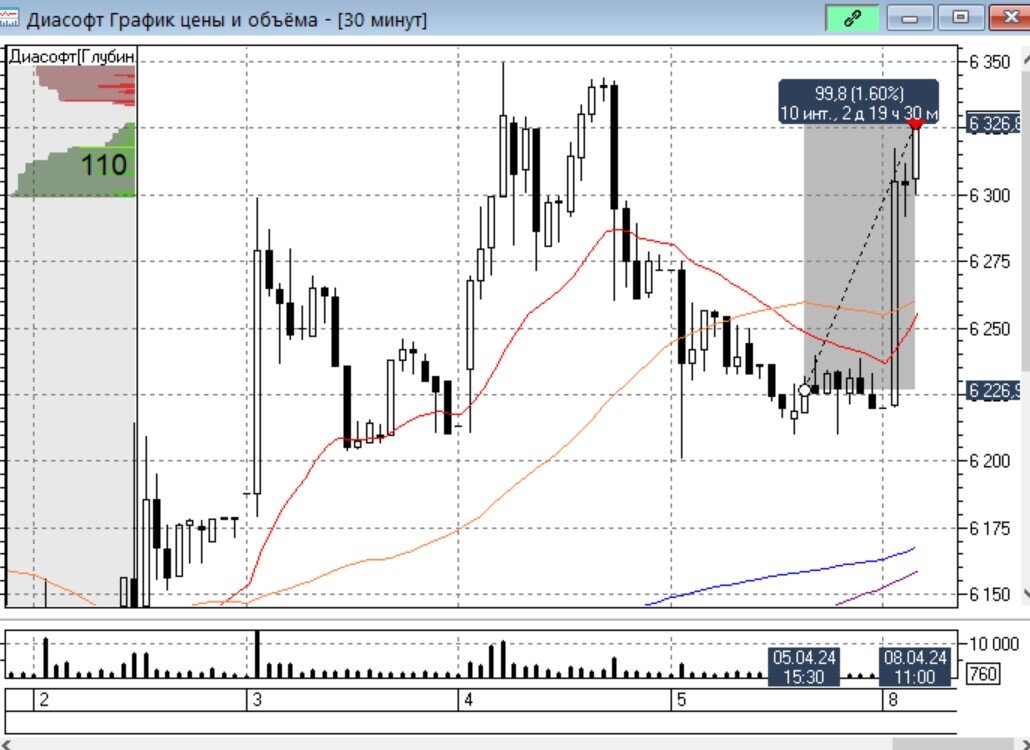The width and height of the screenshot is (1030, 750).
Task: Click the 99,8 (1.60%) measurement tooltip
Action: (x=859, y=102)
